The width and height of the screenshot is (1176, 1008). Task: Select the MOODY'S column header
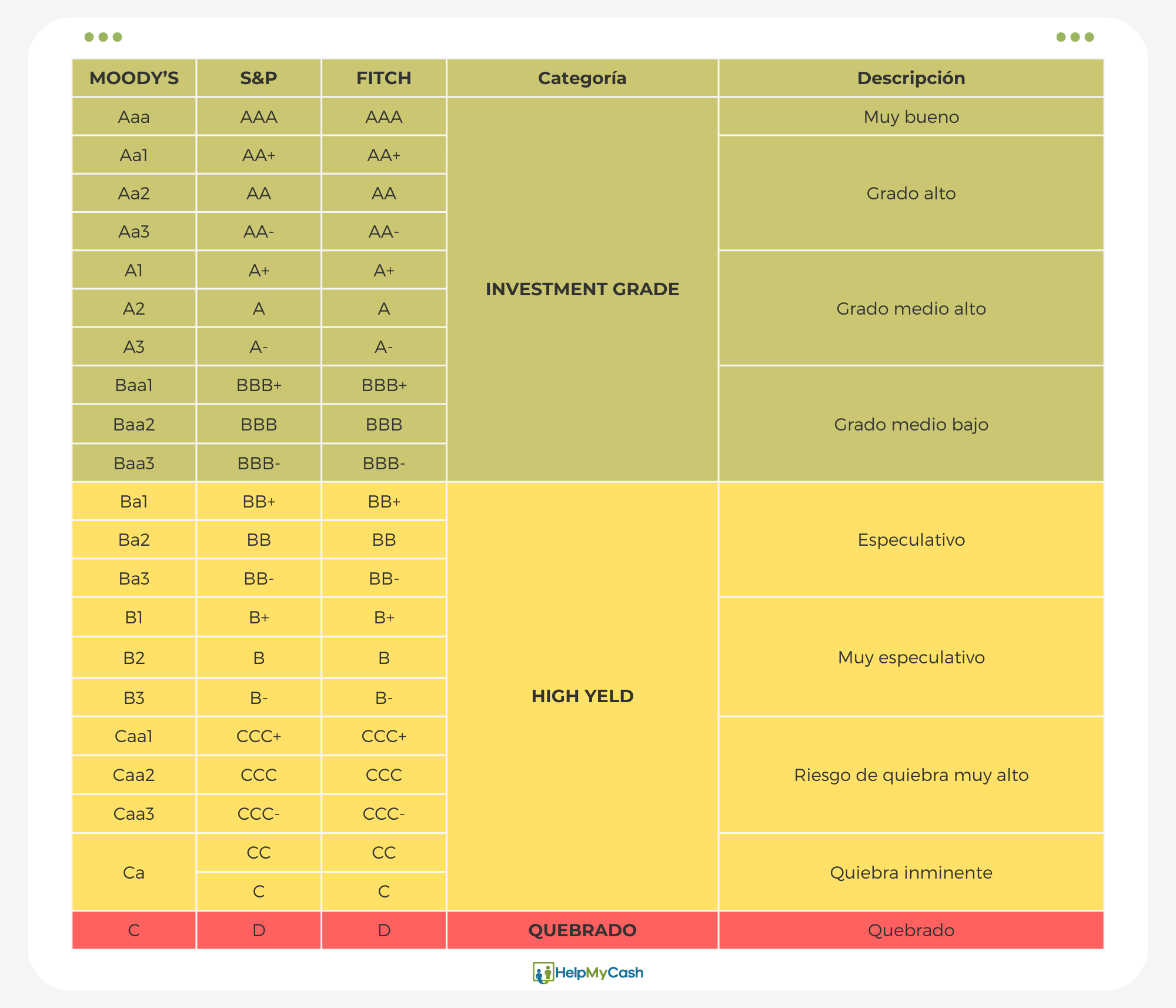pyautogui.click(x=134, y=78)
